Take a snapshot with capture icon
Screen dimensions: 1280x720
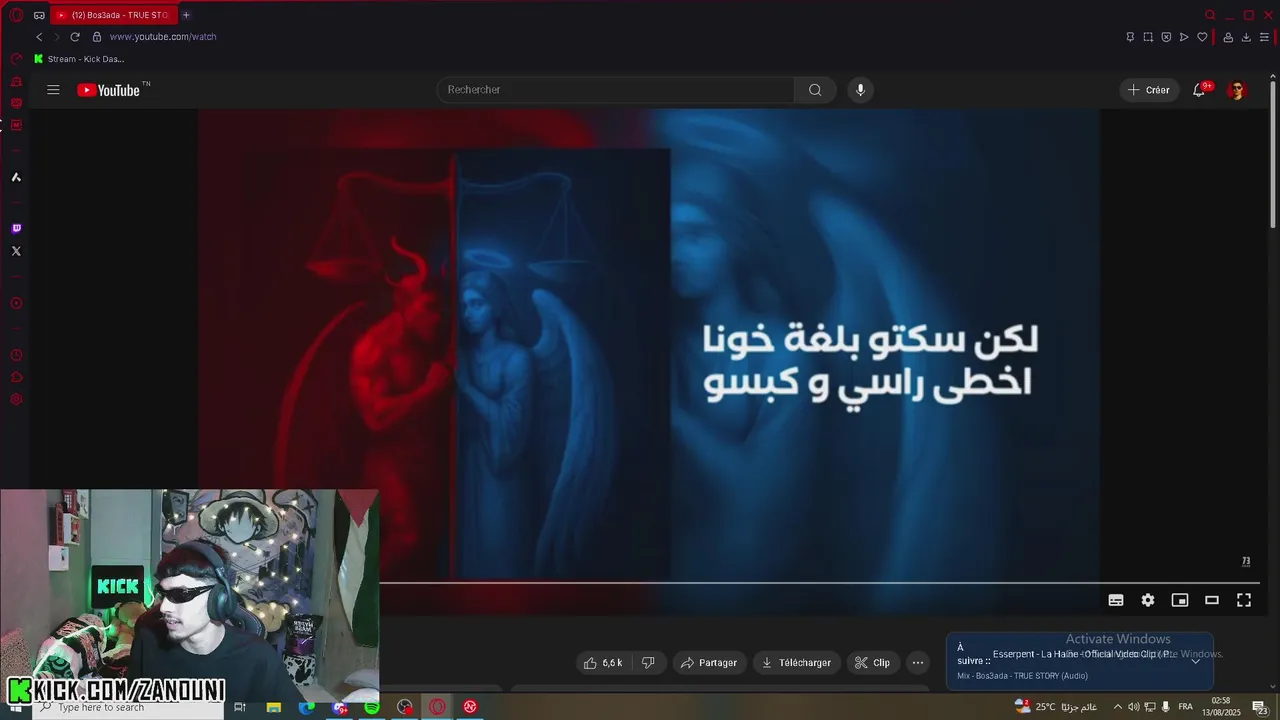coord(1148,37)
